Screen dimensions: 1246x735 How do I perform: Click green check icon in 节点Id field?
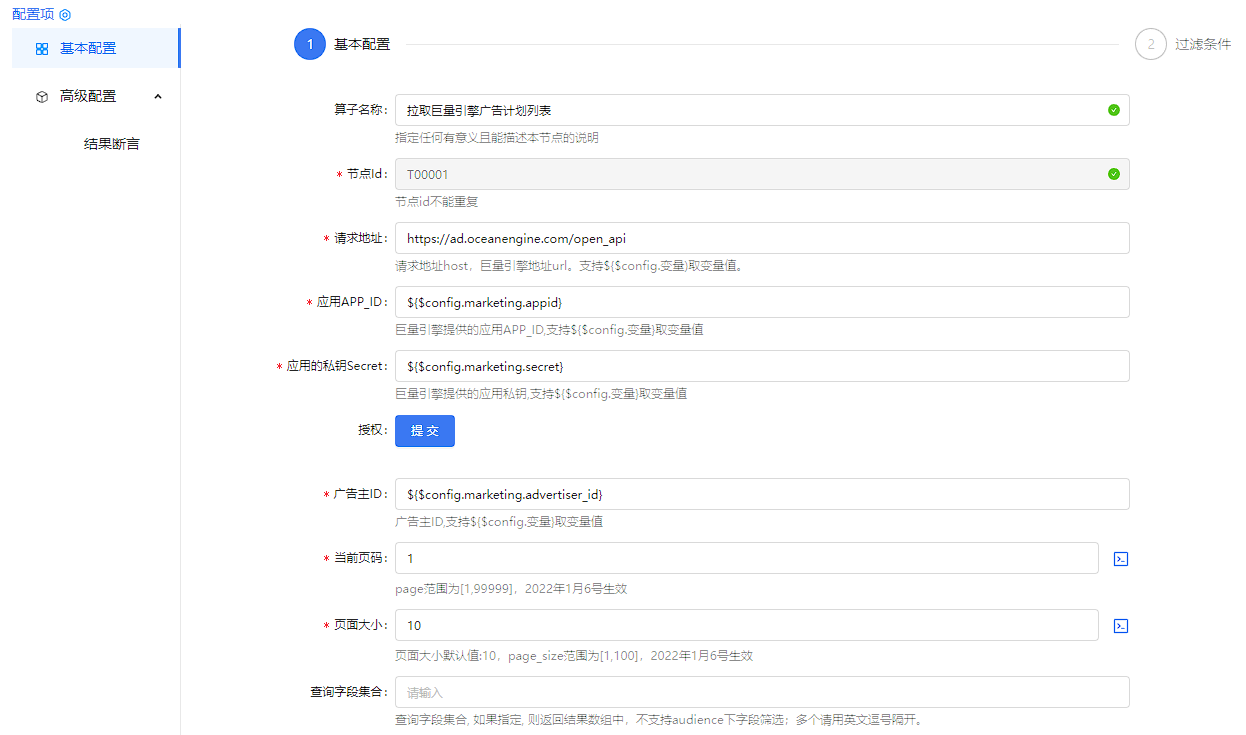pyautogui.click(x=1114, y=174)
